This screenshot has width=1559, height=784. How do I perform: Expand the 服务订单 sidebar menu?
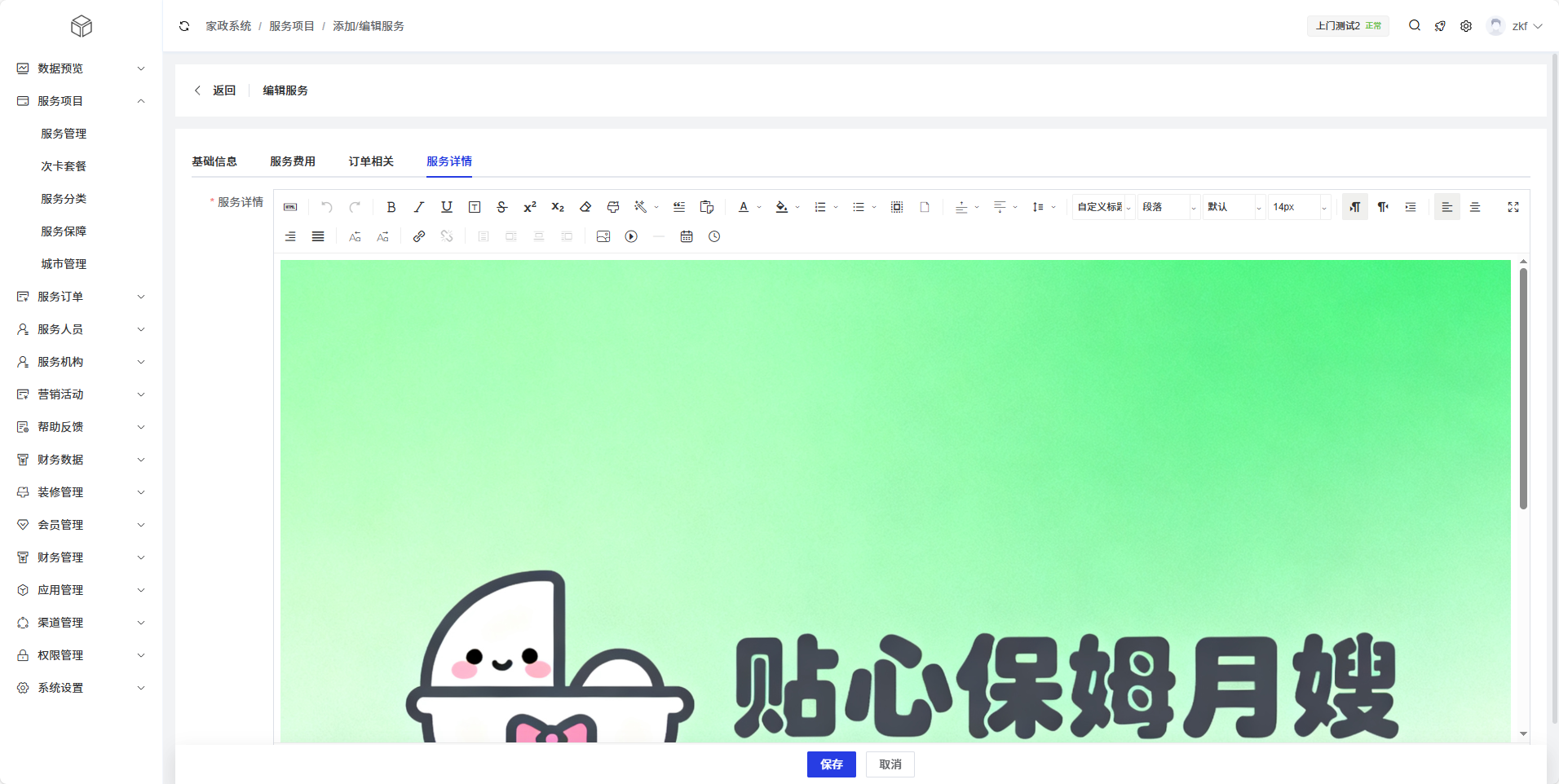click(81, 297)
